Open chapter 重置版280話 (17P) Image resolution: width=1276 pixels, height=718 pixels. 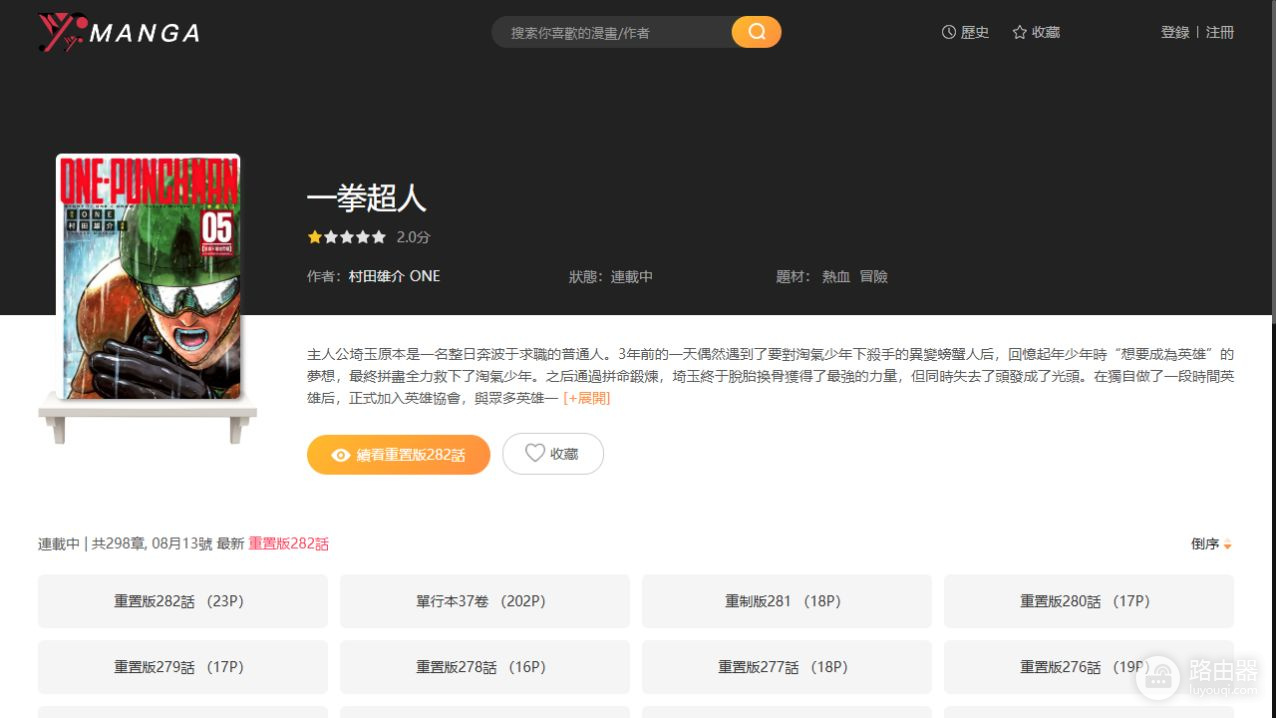1089,601
